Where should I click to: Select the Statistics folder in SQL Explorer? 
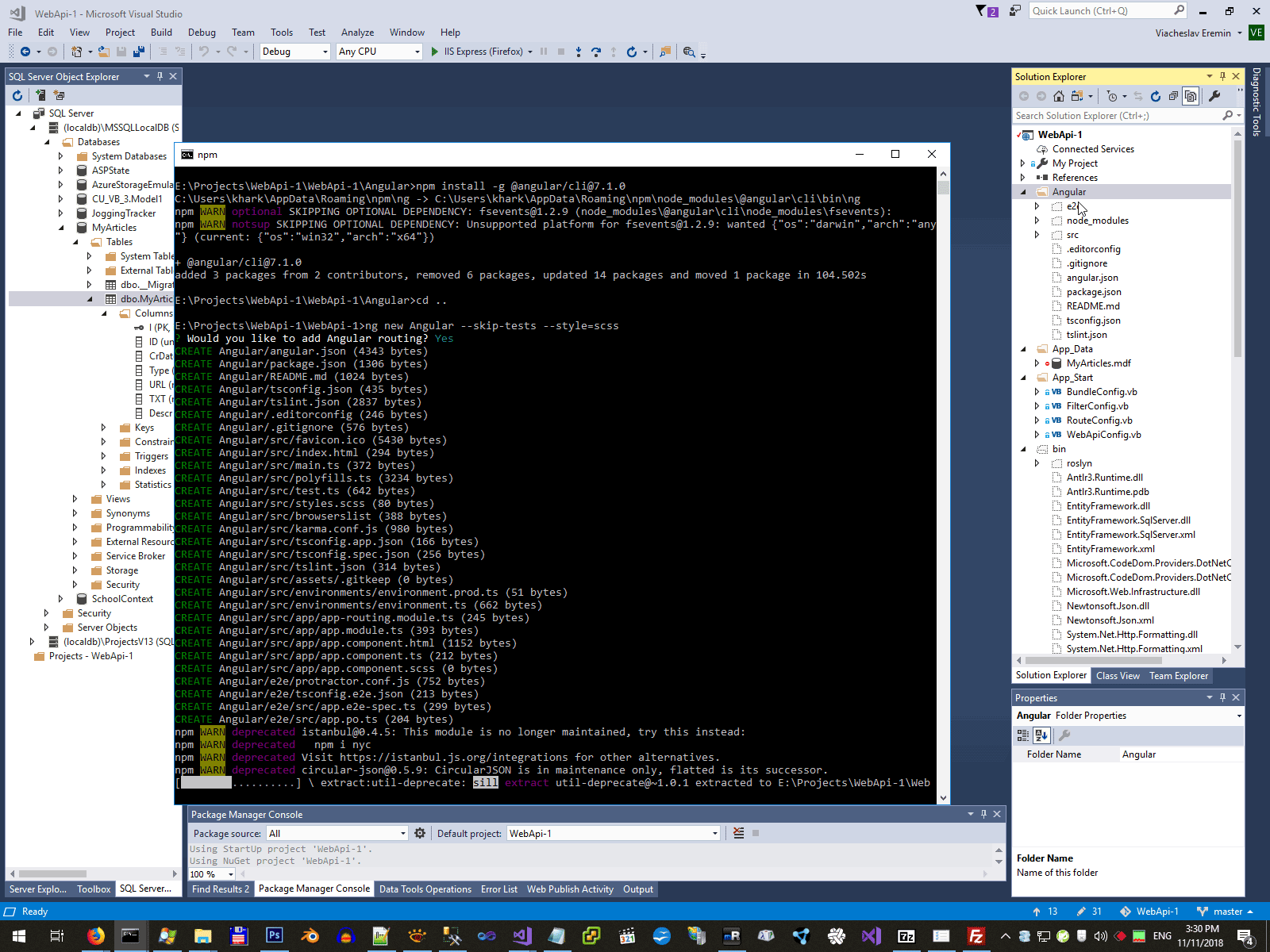[152, 485]
